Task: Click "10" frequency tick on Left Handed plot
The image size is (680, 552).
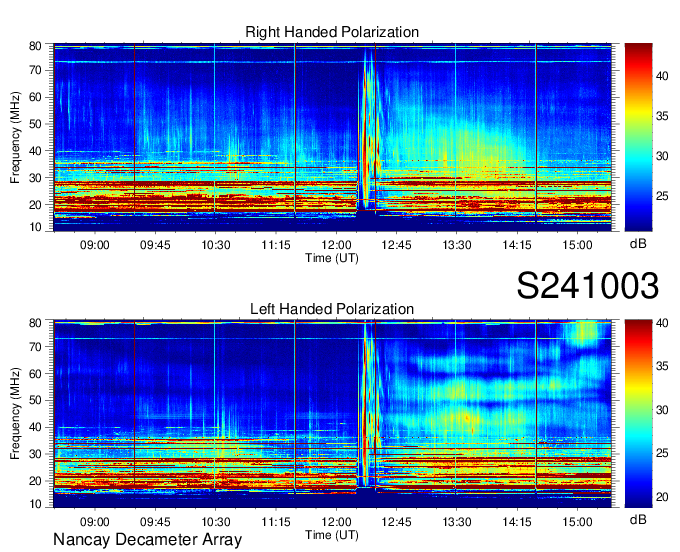Action: click(35, 504)
